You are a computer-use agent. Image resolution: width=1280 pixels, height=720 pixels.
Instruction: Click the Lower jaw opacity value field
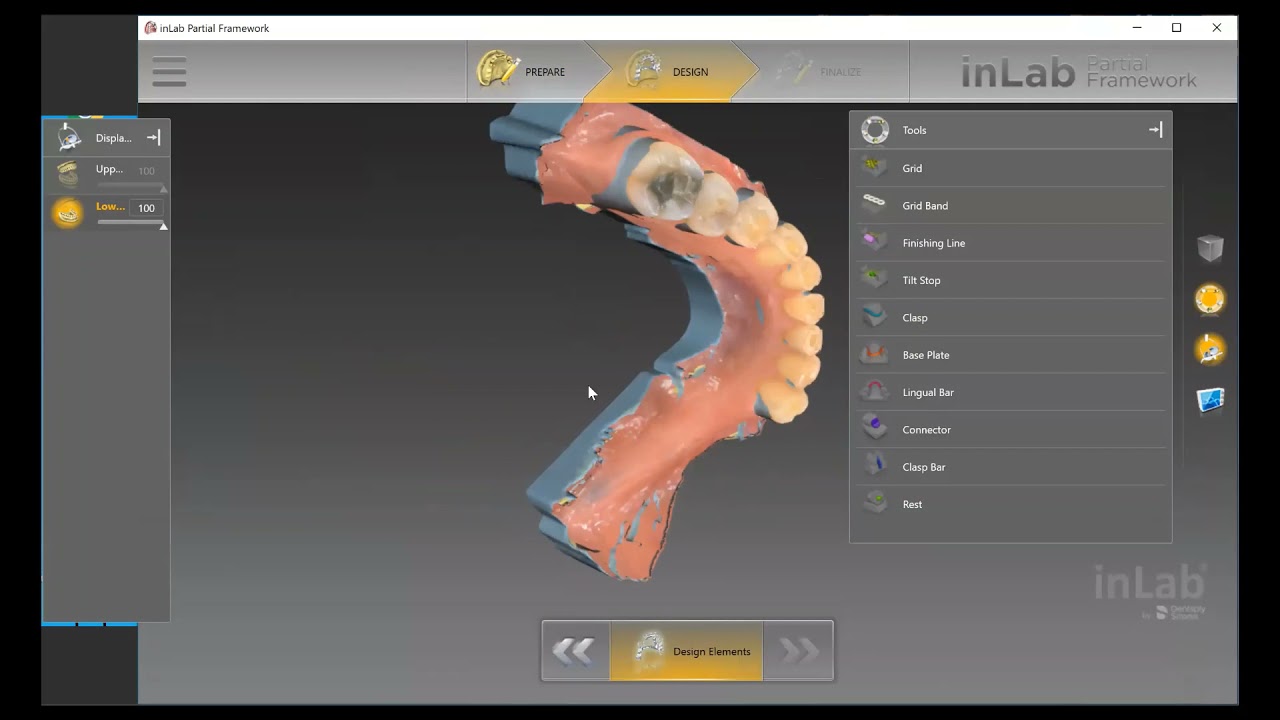pyautogui.click(x=146, y=208)
